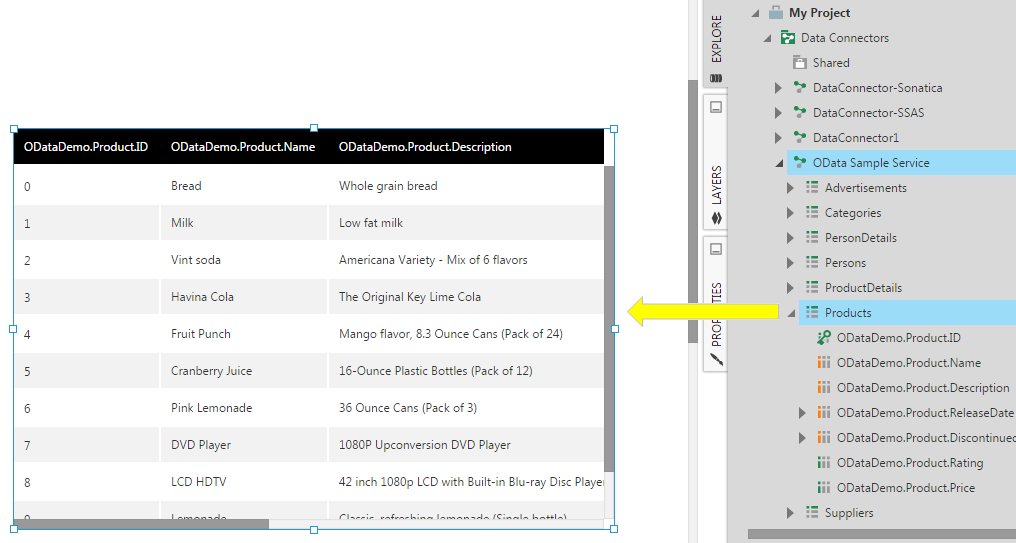This screenshot has height=543, width=1016.
Task: Click the orange column icon beside ODataDemo.Product.Name
Action: [824, 363]
